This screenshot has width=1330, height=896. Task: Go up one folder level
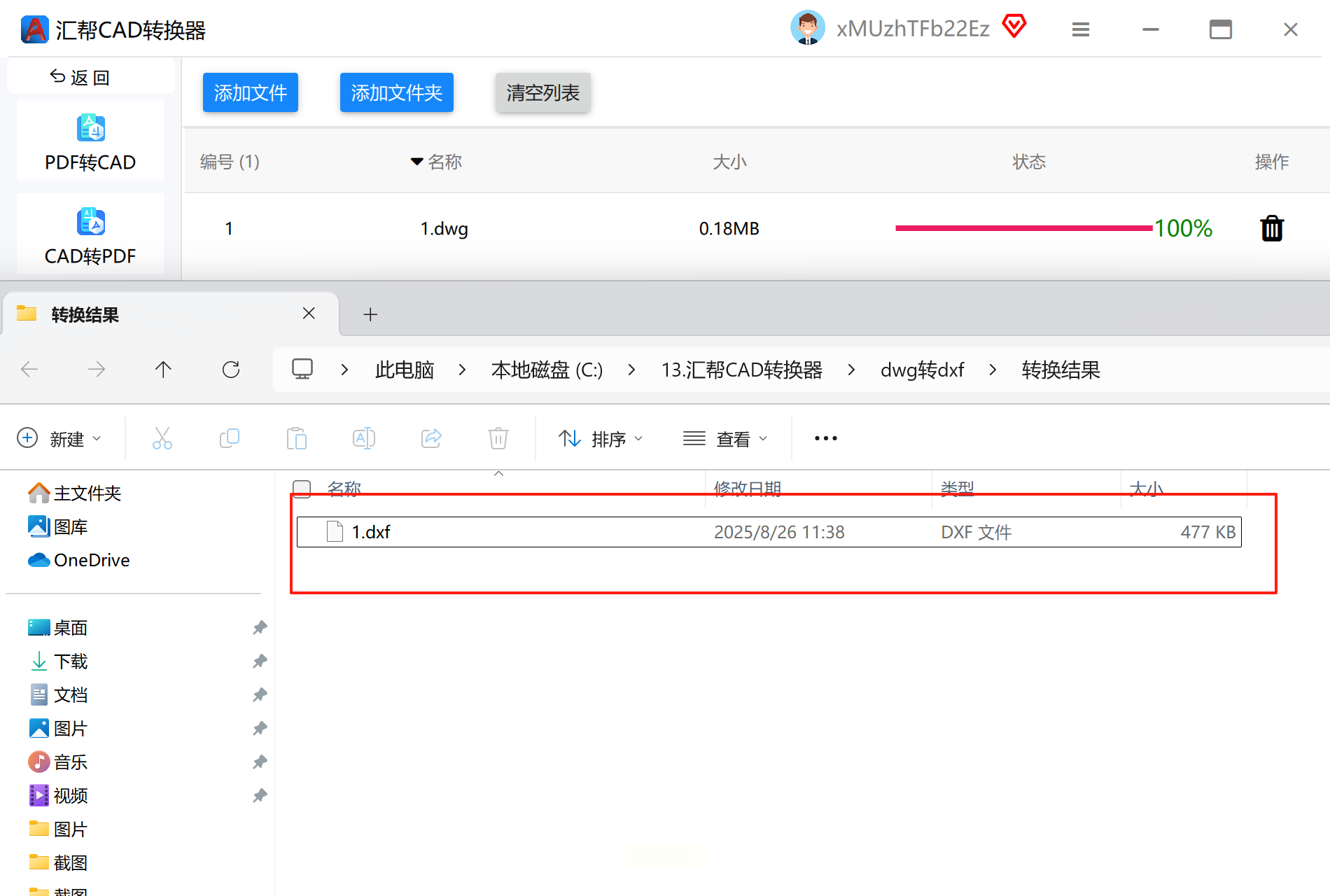tap(163, 370)
